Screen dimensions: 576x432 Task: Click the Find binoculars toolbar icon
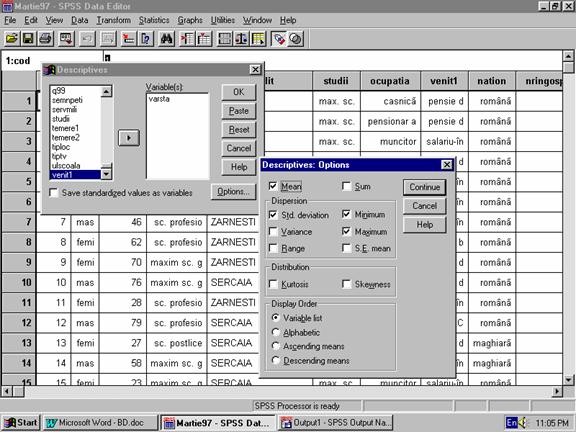click(x=166, y=39)
